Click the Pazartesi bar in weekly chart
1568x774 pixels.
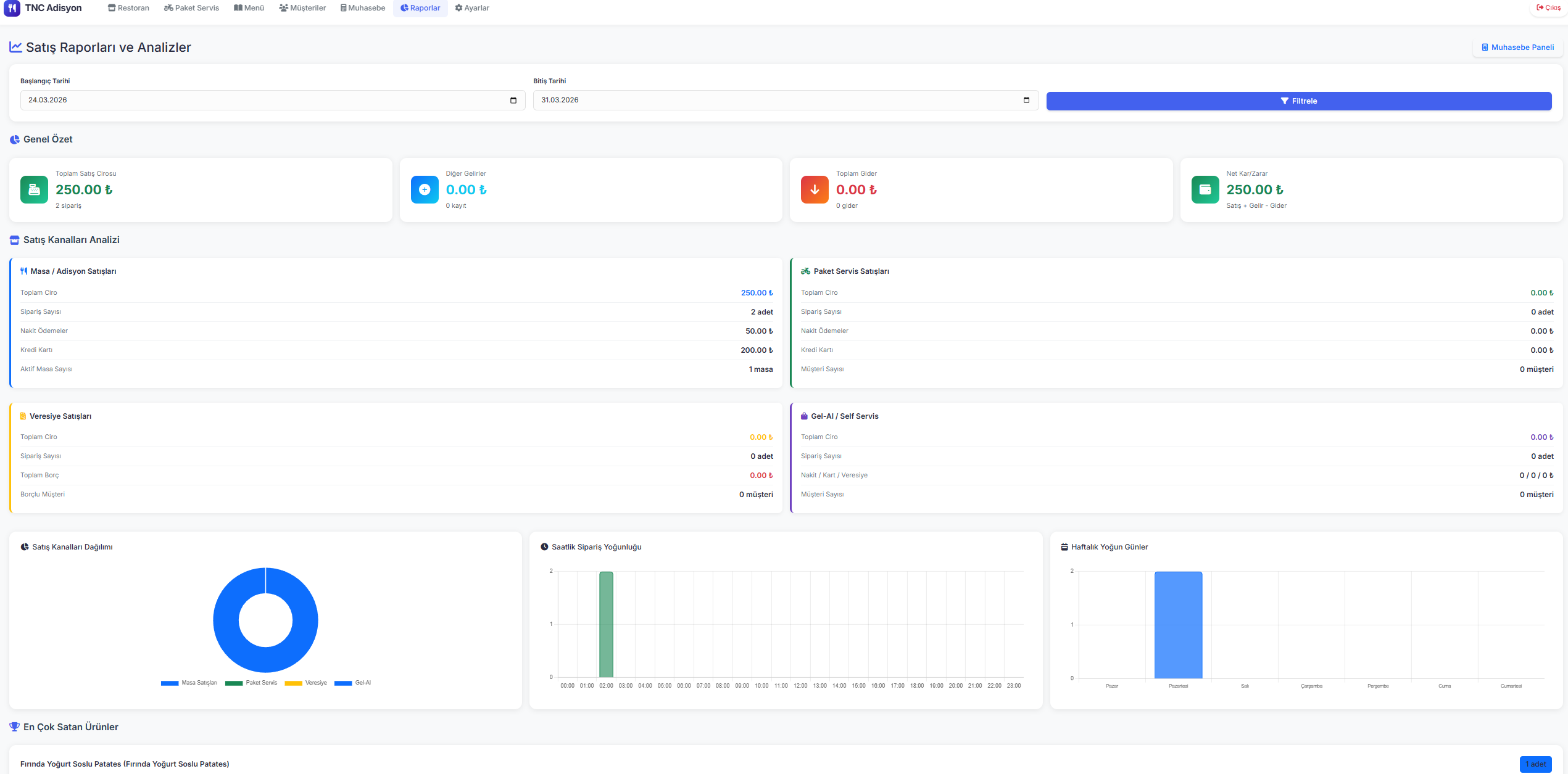pos(1178,625)
